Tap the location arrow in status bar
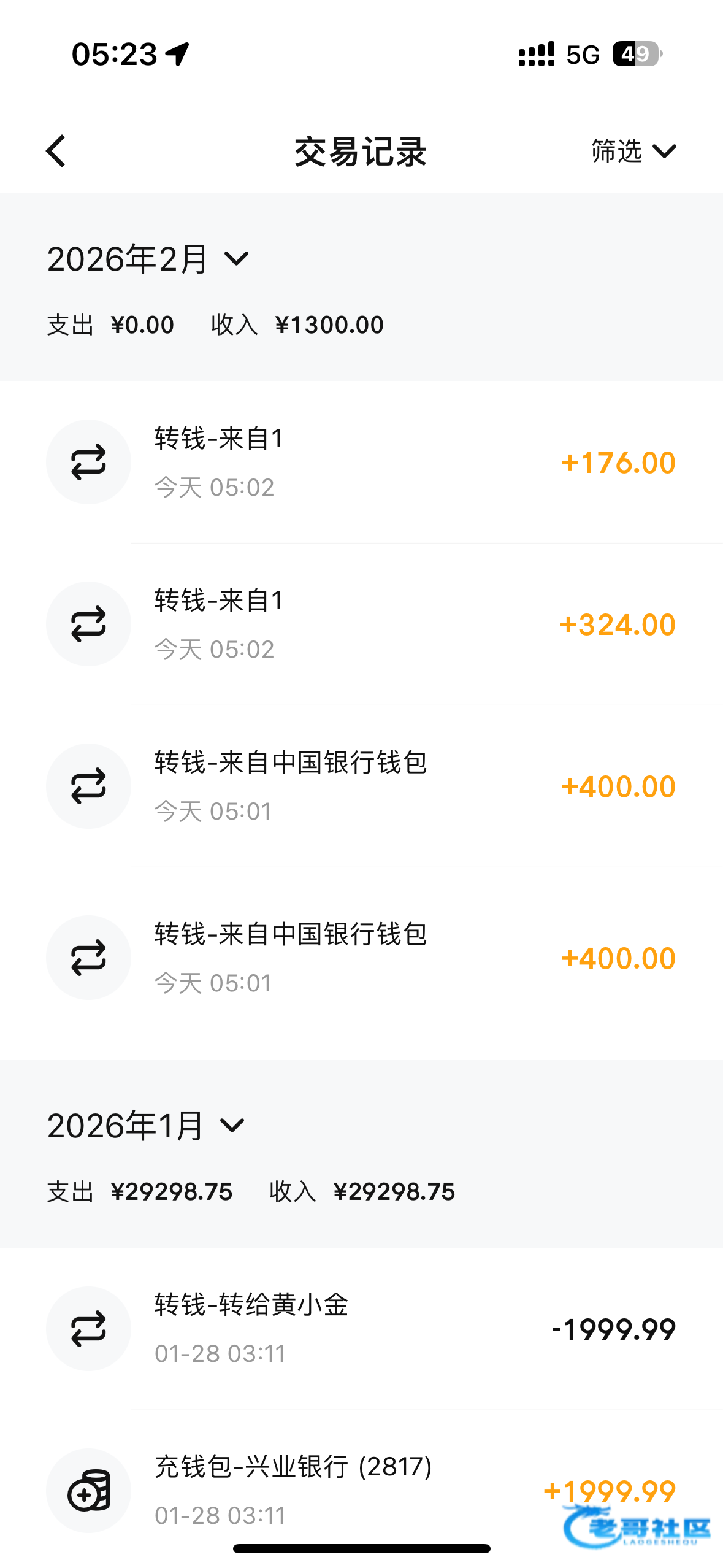 coord(178,54)
